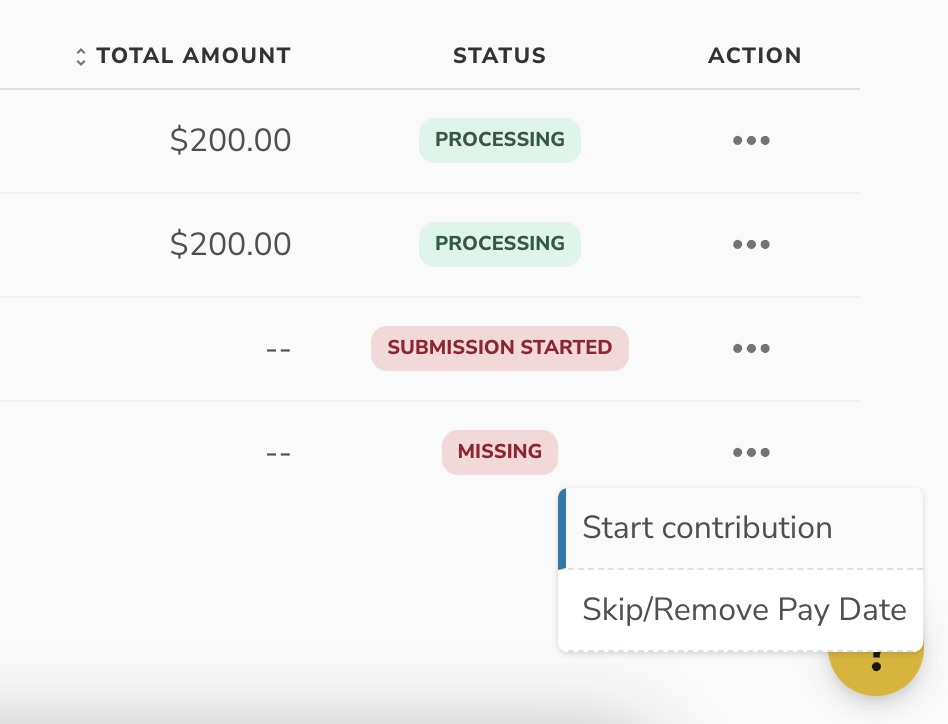The width and height of the screenshot is (948, 724).
Task: Click the Processing badge in the top row
Action: [499, 140]
